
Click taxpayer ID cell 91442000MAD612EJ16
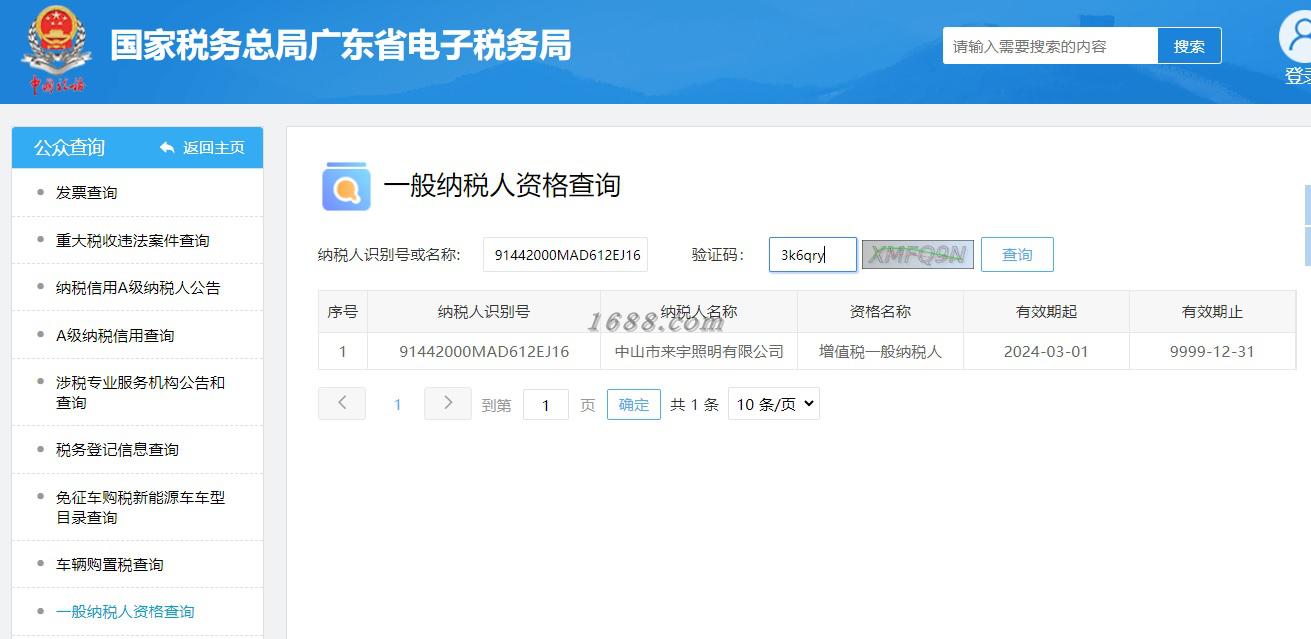(x=484, y=352)
